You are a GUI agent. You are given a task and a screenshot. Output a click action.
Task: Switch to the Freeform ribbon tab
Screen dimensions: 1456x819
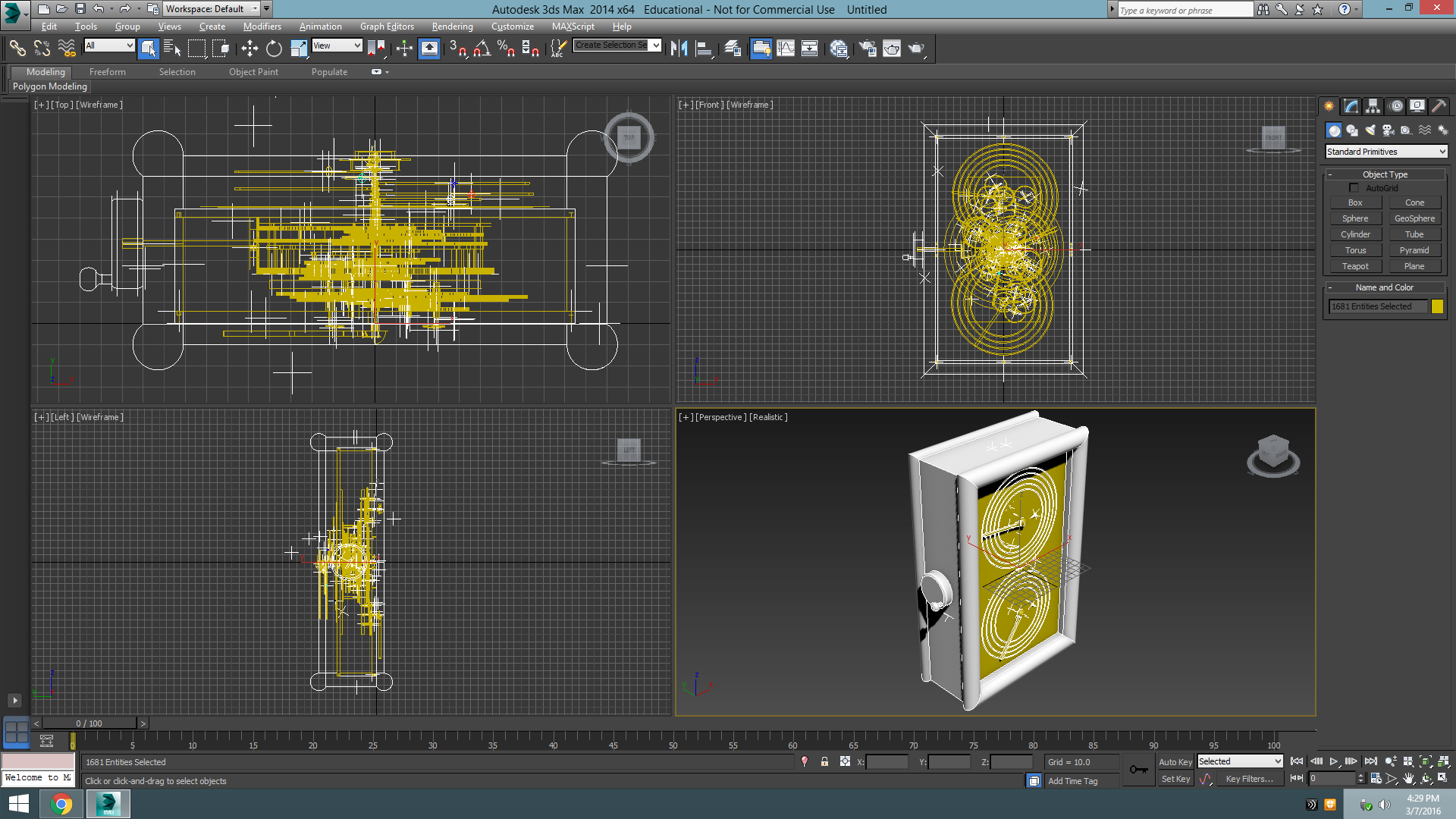108,72
